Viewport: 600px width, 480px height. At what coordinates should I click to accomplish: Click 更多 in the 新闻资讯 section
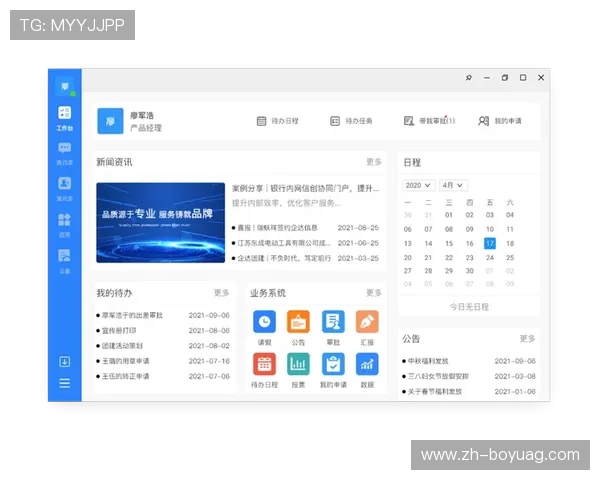pyautogui.click(x=374, y=162)
